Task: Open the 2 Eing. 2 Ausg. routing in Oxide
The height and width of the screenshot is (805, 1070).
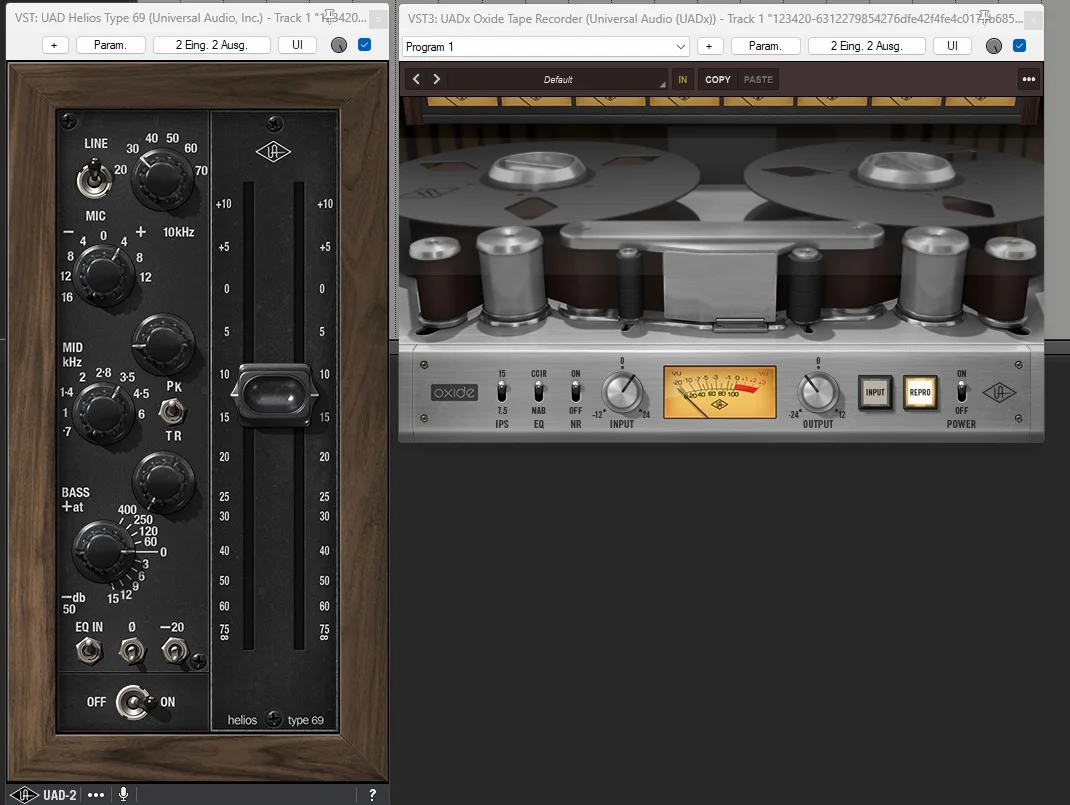Action: click(867, 46)
